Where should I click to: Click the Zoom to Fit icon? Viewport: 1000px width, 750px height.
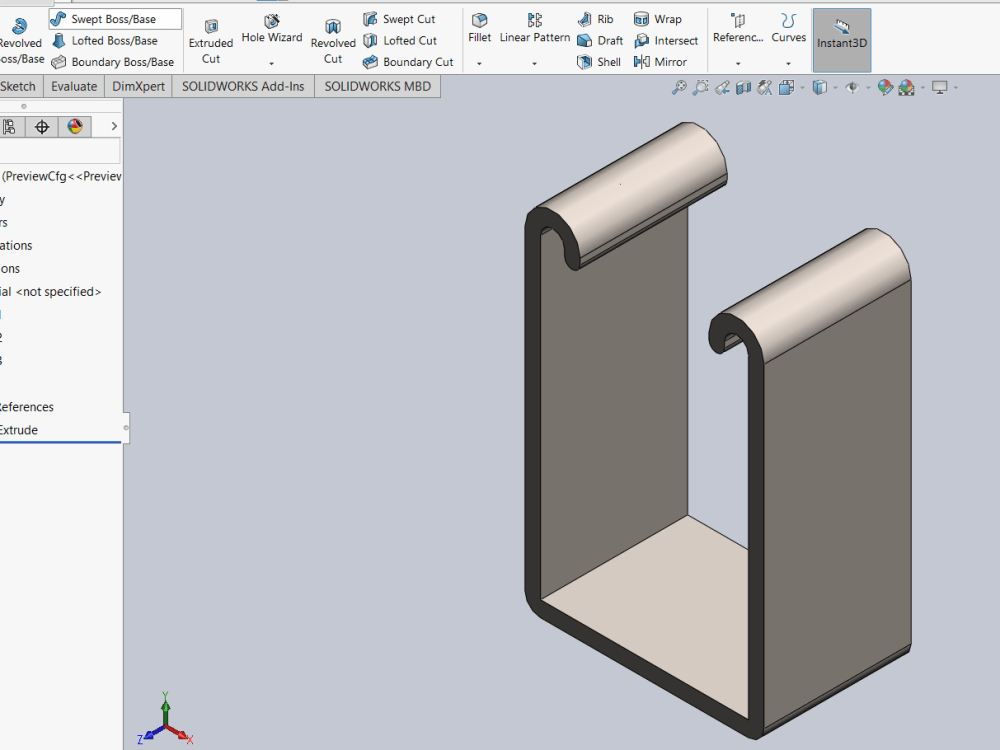click(x=679, y=87)
